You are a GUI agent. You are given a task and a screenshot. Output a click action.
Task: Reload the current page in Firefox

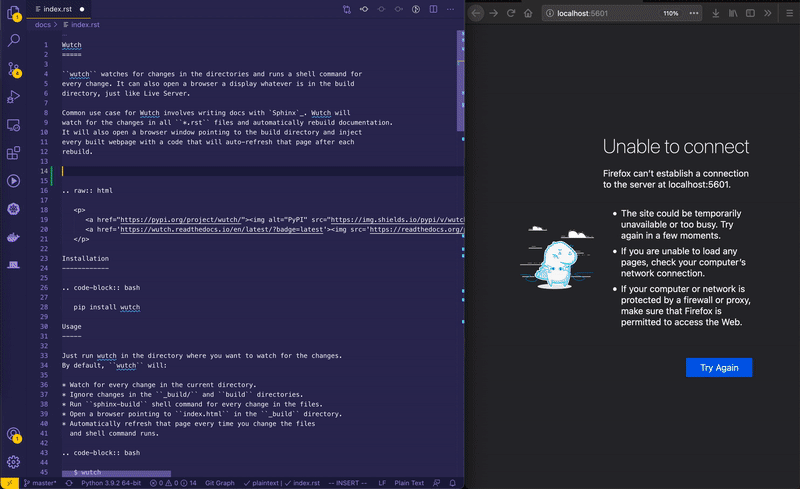click(x=511, y=13)
